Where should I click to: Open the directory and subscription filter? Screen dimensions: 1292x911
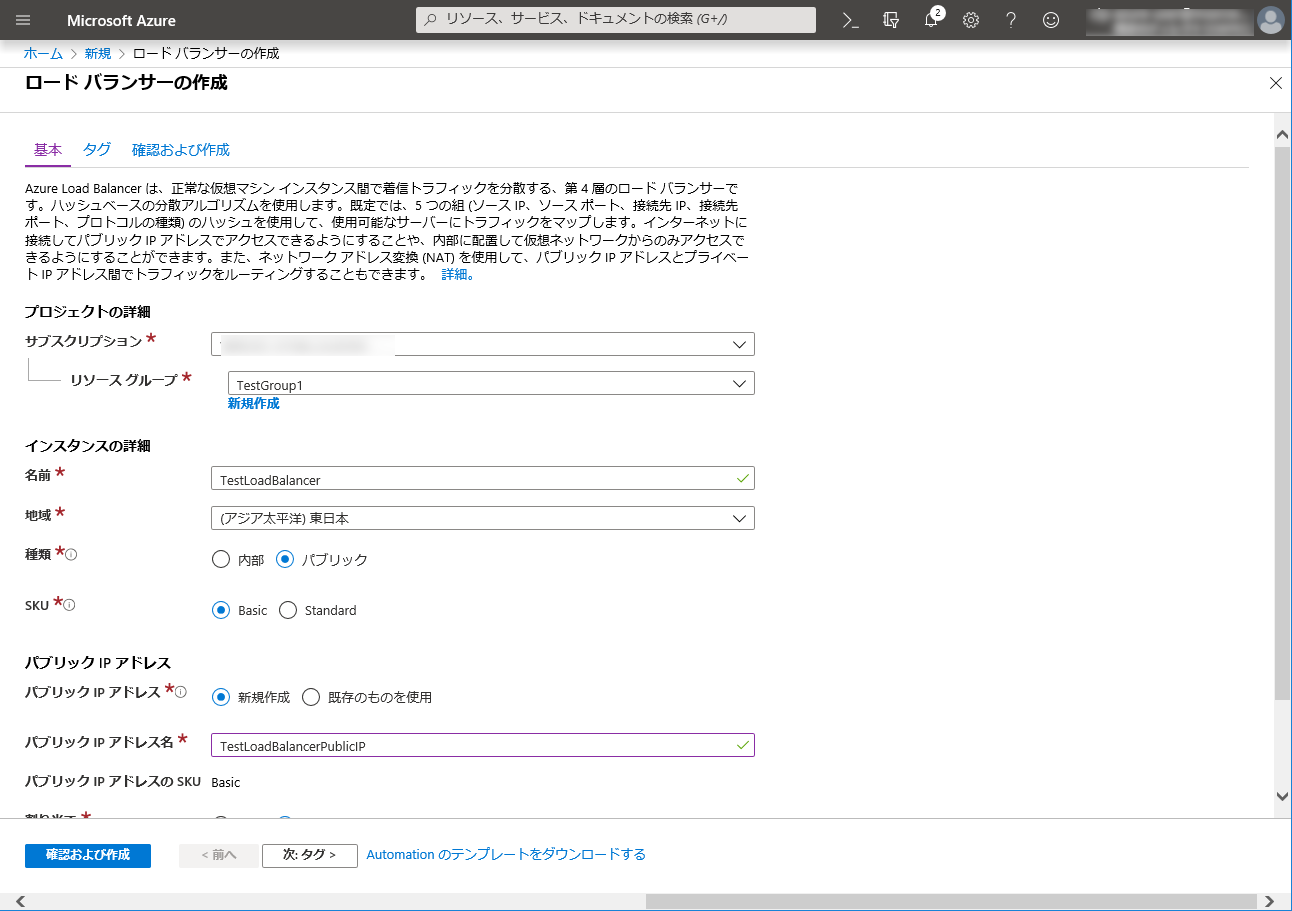(891, 20)
